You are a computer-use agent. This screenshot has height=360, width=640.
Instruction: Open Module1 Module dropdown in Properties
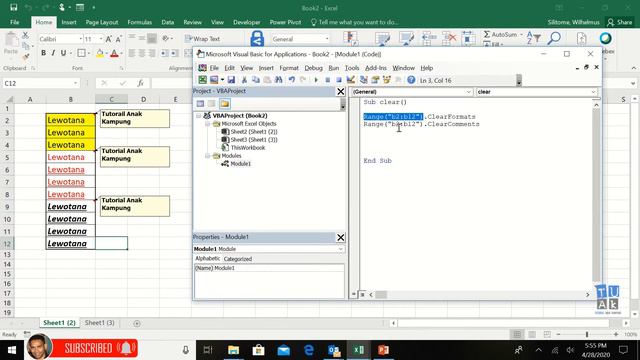[340, 249]
